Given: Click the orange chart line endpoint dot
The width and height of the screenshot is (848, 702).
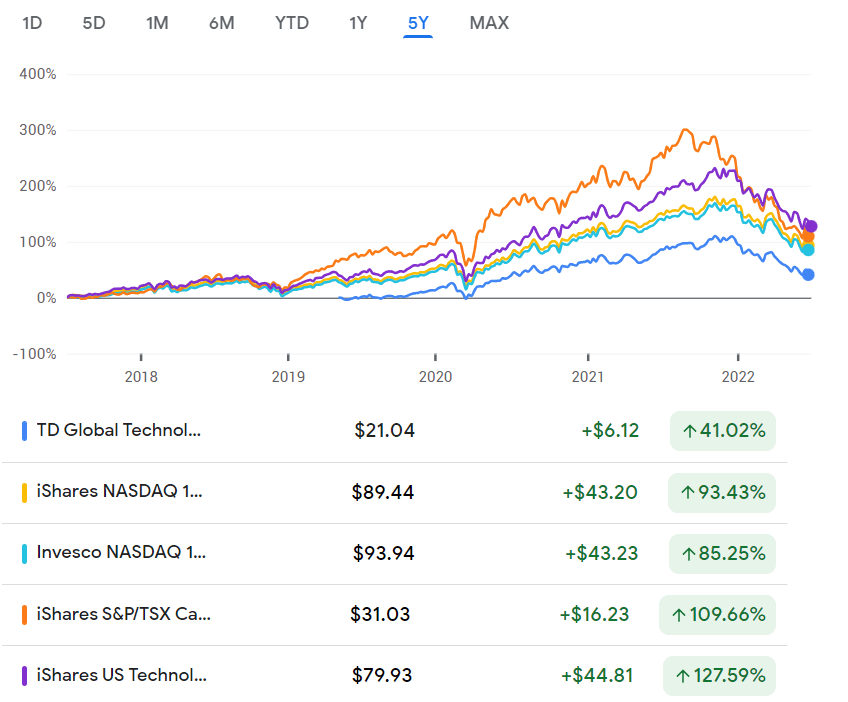Looking at the screenshot, I should point(809,239).
